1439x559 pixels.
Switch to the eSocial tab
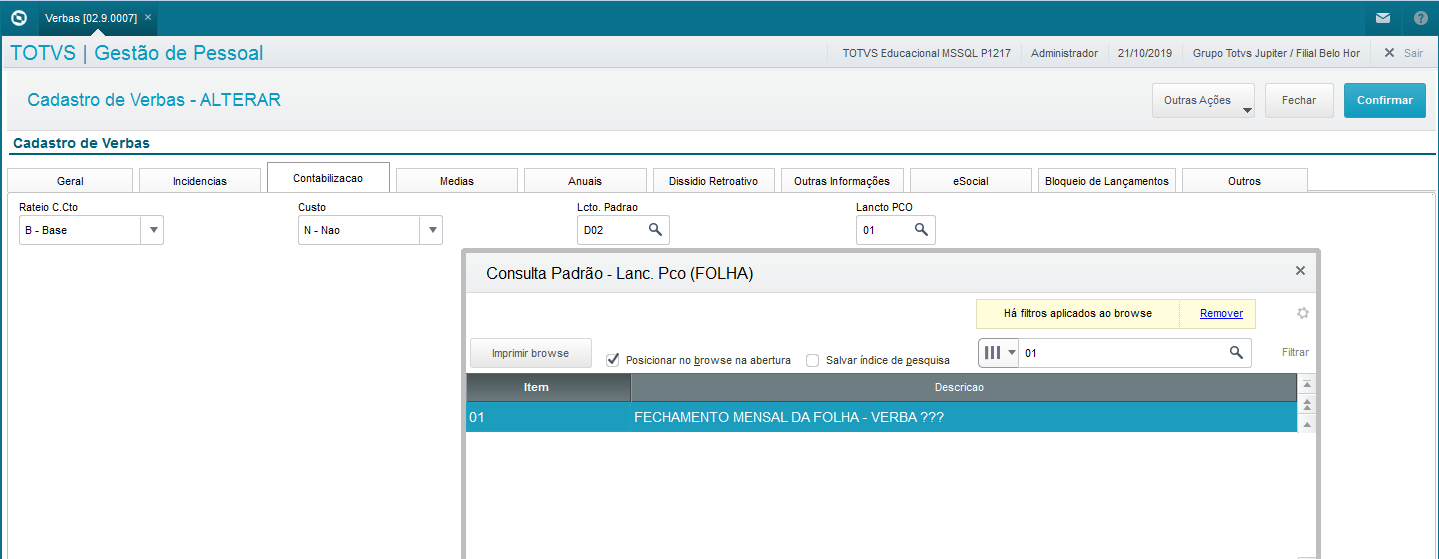970,181
